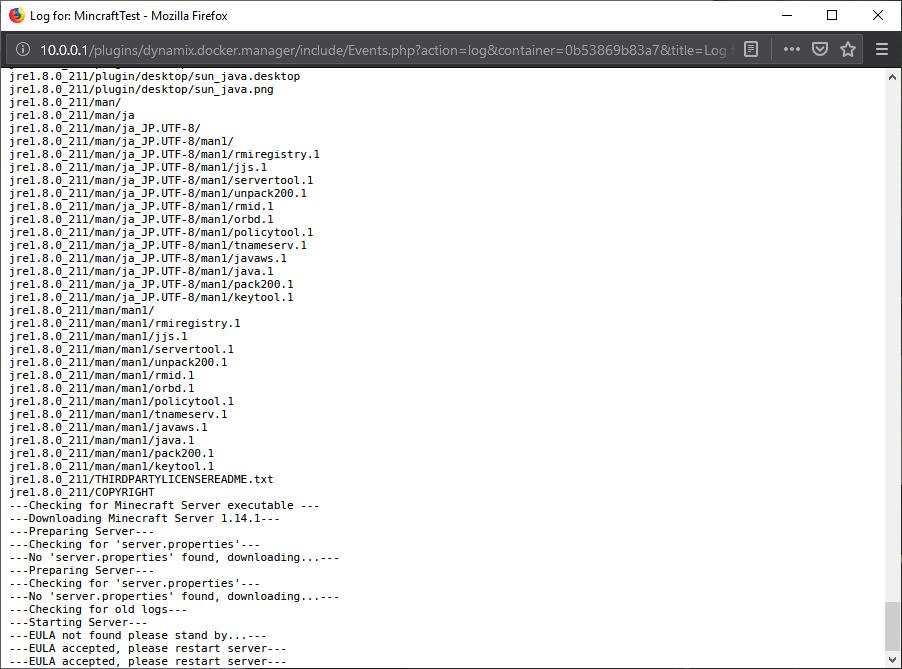
Task: Minimize the Firefox log window
Action: pos(787,16)
